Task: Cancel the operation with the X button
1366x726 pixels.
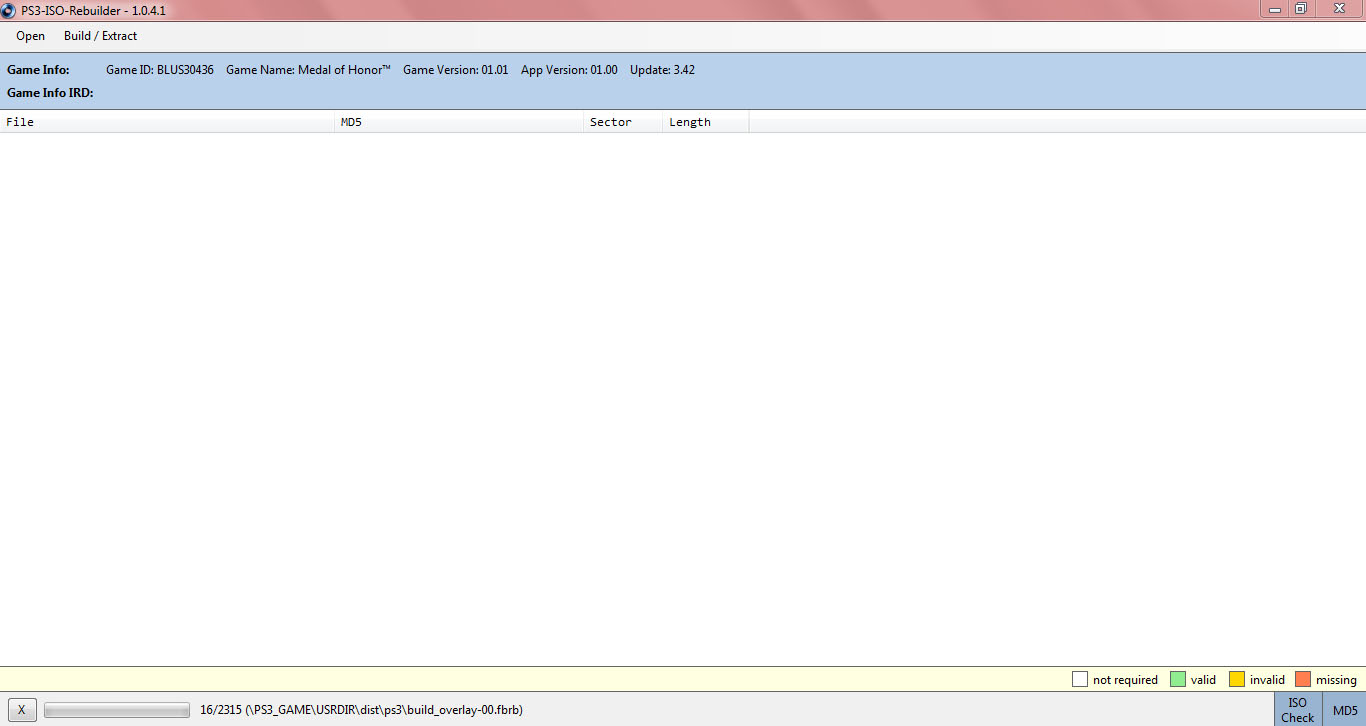Action: click(x=21, y=710)
